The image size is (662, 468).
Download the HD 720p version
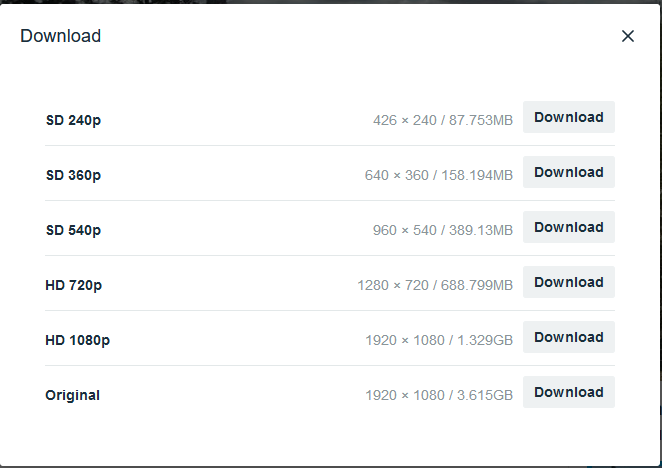pyautogui.click(x=568, y=282)
